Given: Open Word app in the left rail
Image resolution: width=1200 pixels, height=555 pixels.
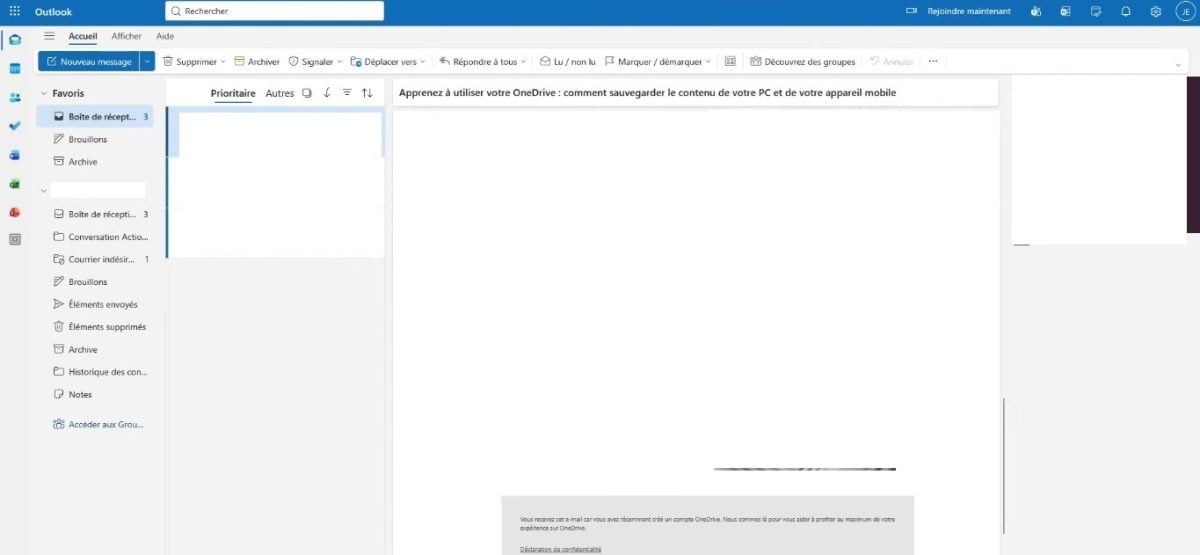Looking at the screenshot, I should tap(14, 155).
